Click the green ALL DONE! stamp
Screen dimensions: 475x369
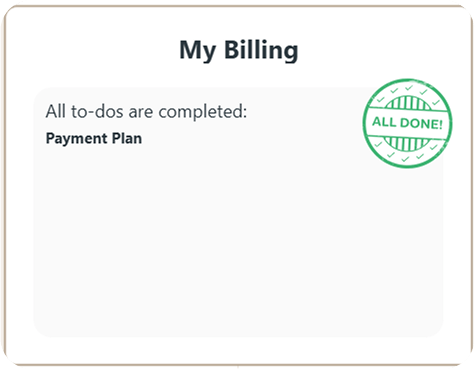click(x=407, y=123)
